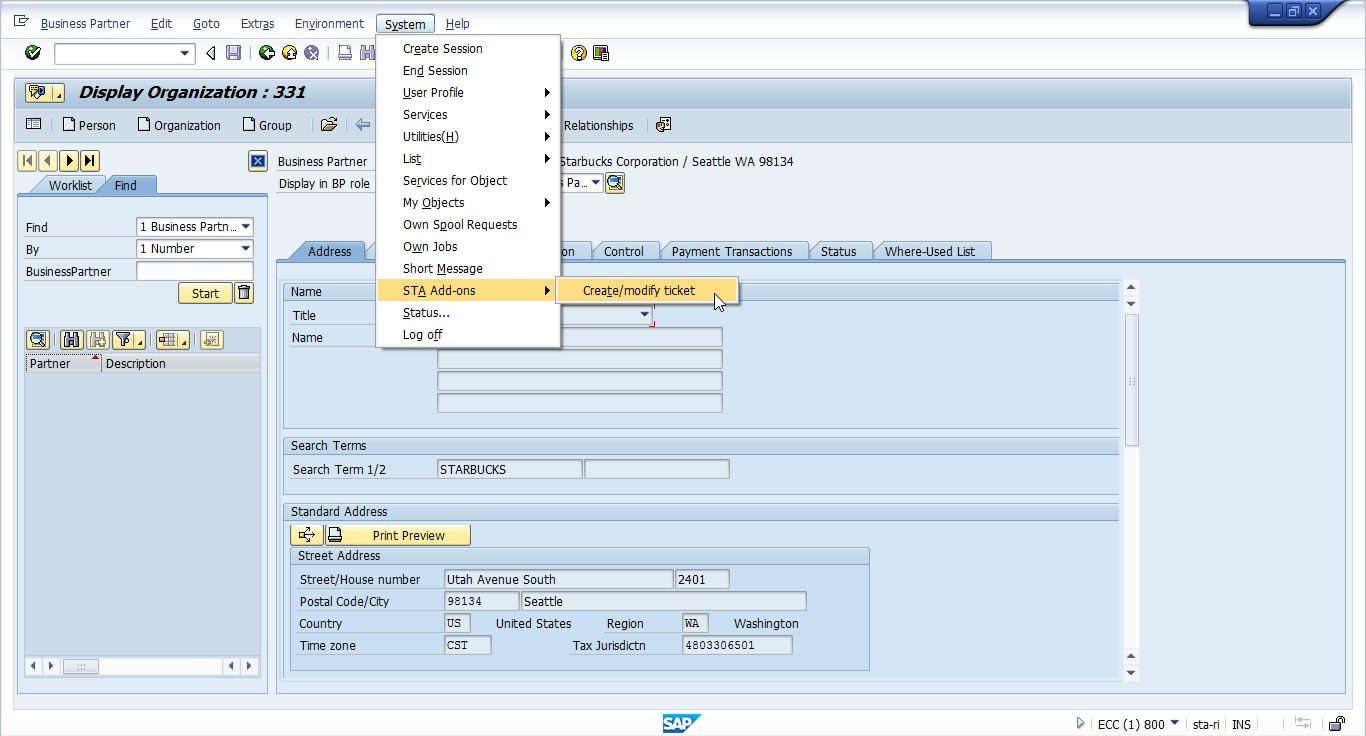Open the Title field dropdown arrow
The height and width of the screenshot is (736, 1366).
click(x=645, y=315)
